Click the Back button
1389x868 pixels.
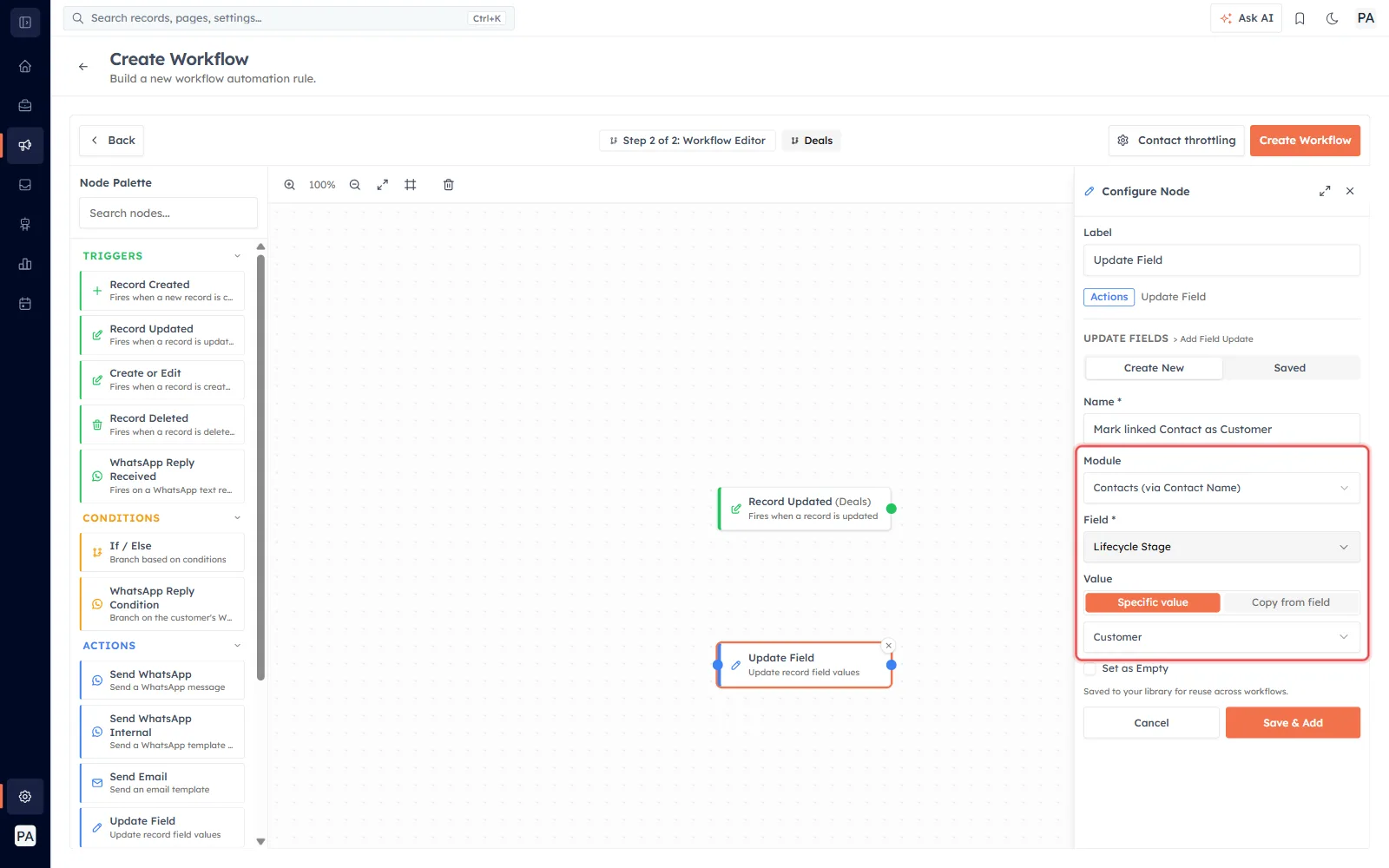click(x=112, y=141)
